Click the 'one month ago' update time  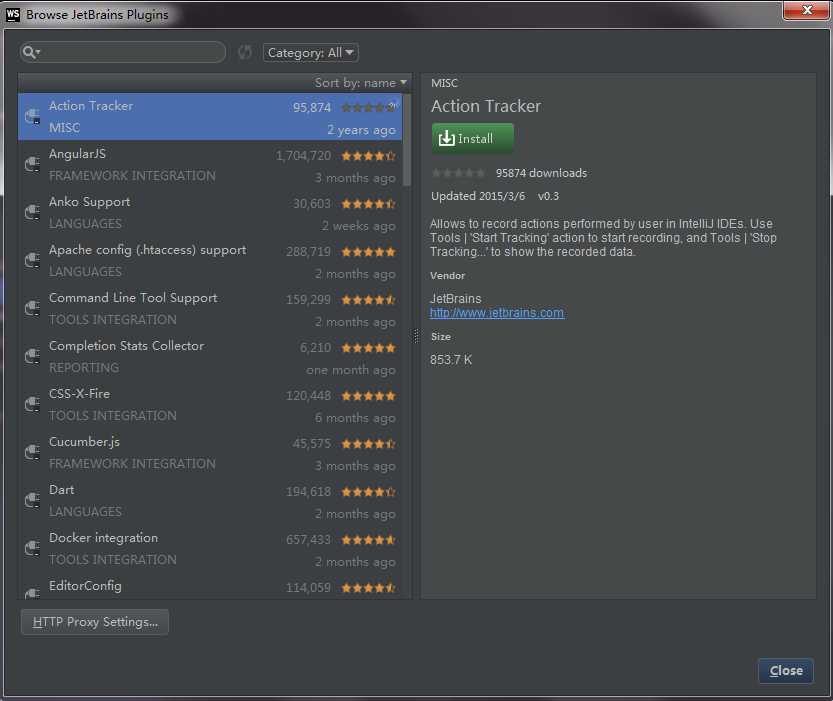[351, 370]
